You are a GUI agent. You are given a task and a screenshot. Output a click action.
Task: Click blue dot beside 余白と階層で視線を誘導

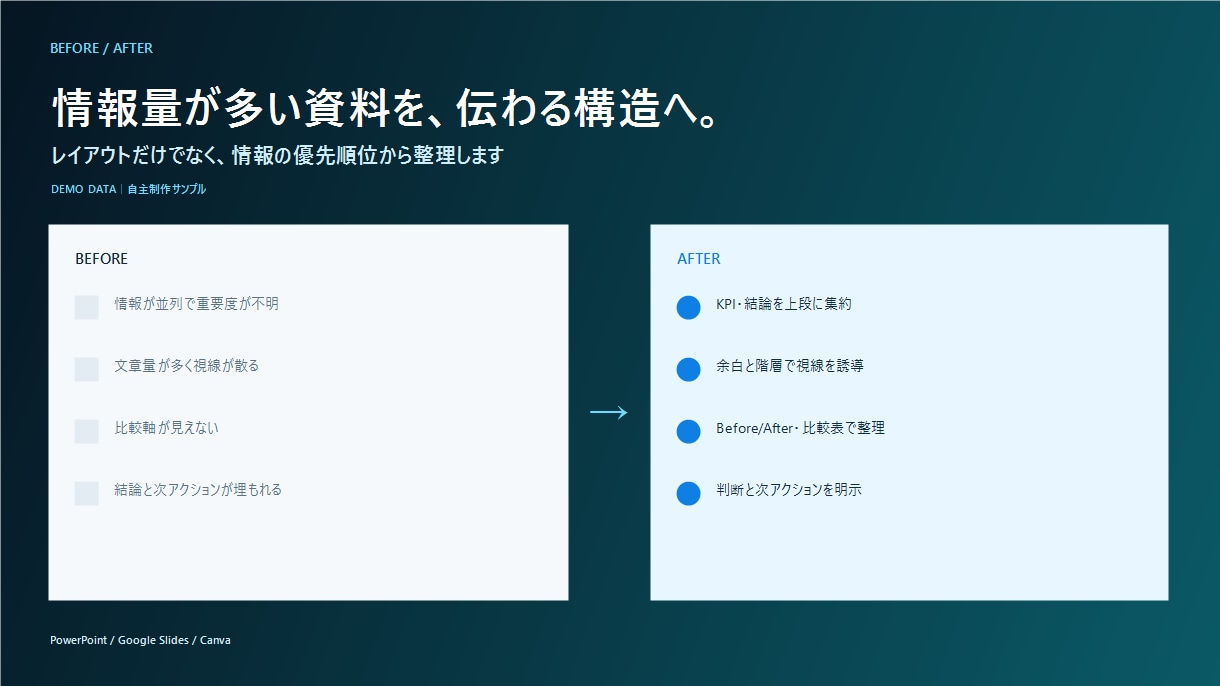click(689, 369)
